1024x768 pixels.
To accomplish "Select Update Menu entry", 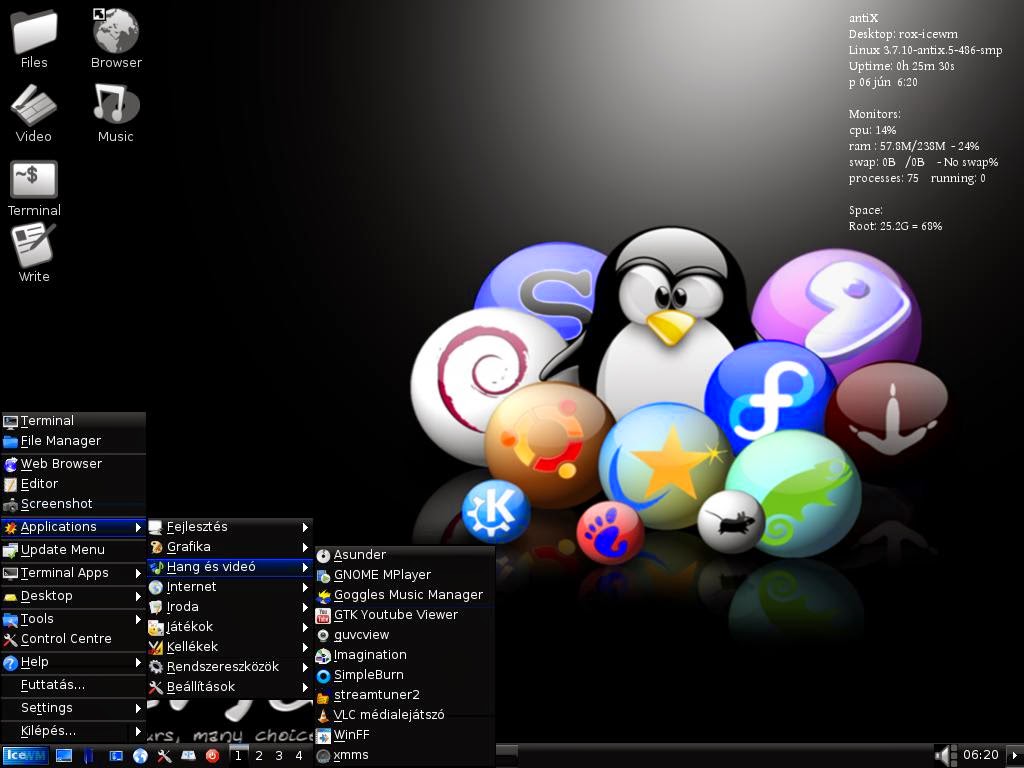I will pyautogui.click(x=73, y=550).
